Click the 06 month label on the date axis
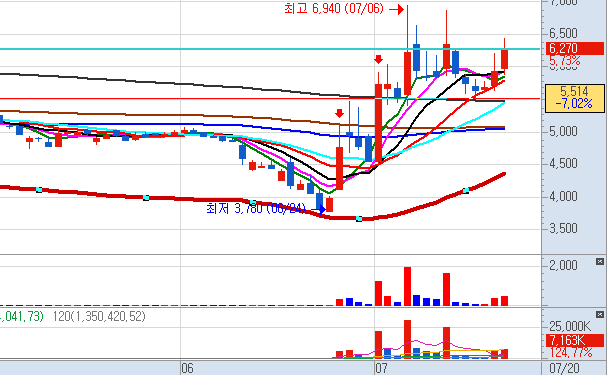Image resolution: width=607 pixels, height=375 pixels. point(187,368)
